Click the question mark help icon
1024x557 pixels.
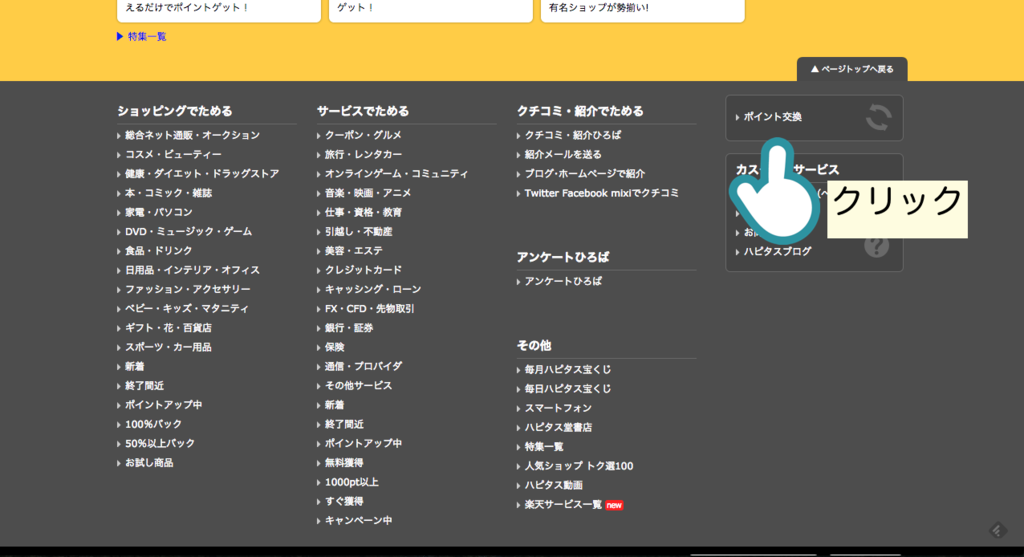876,246
